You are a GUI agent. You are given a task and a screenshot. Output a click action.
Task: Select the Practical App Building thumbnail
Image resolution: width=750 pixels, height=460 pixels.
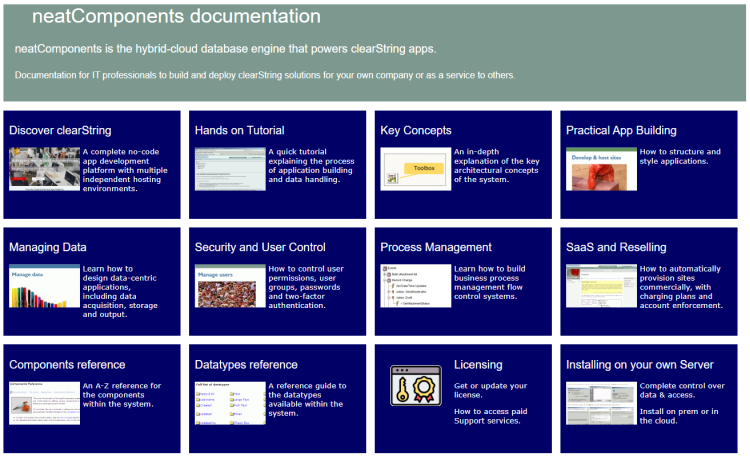tap(601, 169)
